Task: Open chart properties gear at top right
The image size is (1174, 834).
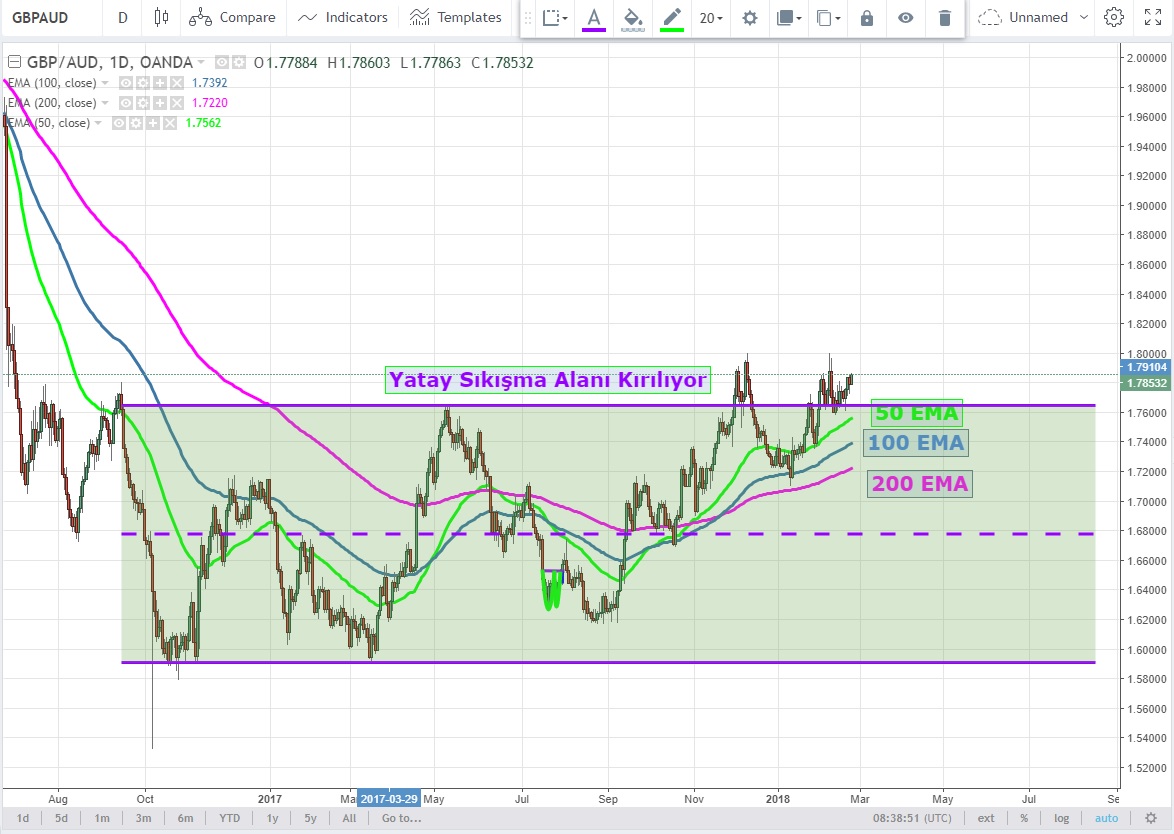Action: pyautogui.click(x=1113, y=17)
